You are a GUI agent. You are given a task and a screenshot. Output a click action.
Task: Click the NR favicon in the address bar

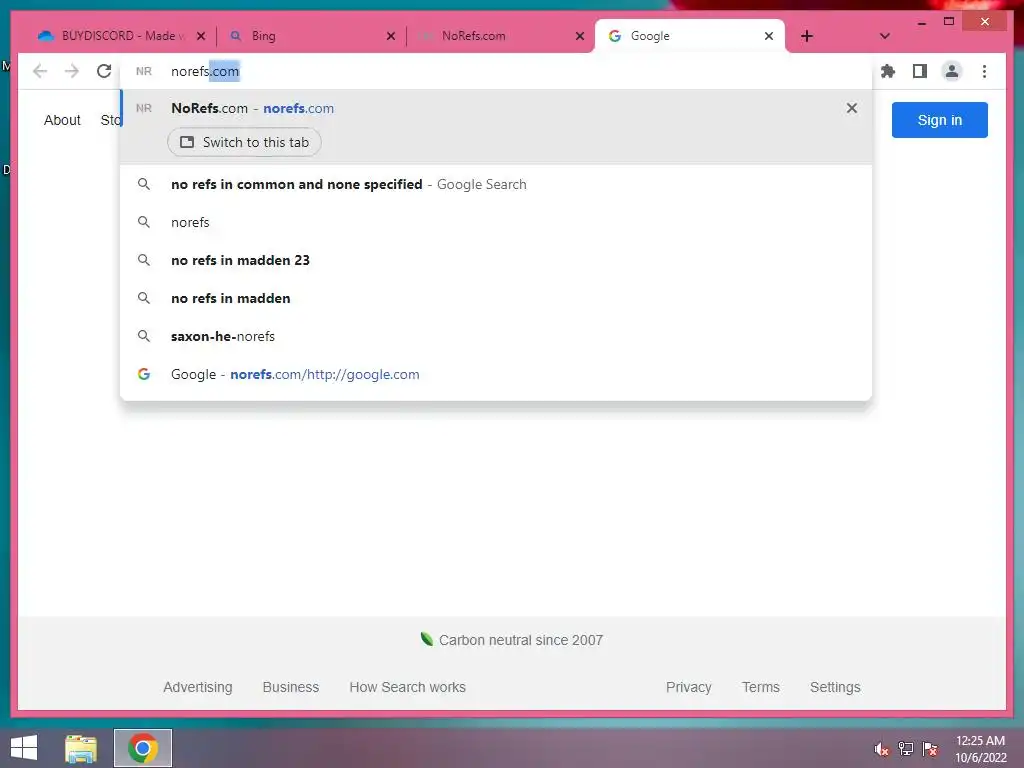144,71
